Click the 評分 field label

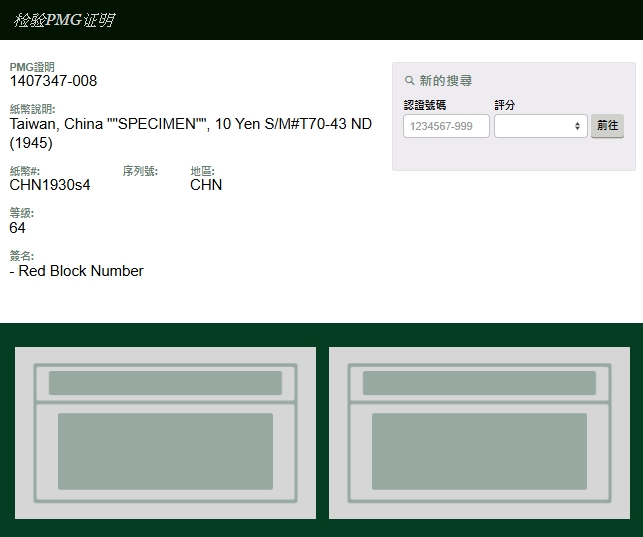pos(504,105)
